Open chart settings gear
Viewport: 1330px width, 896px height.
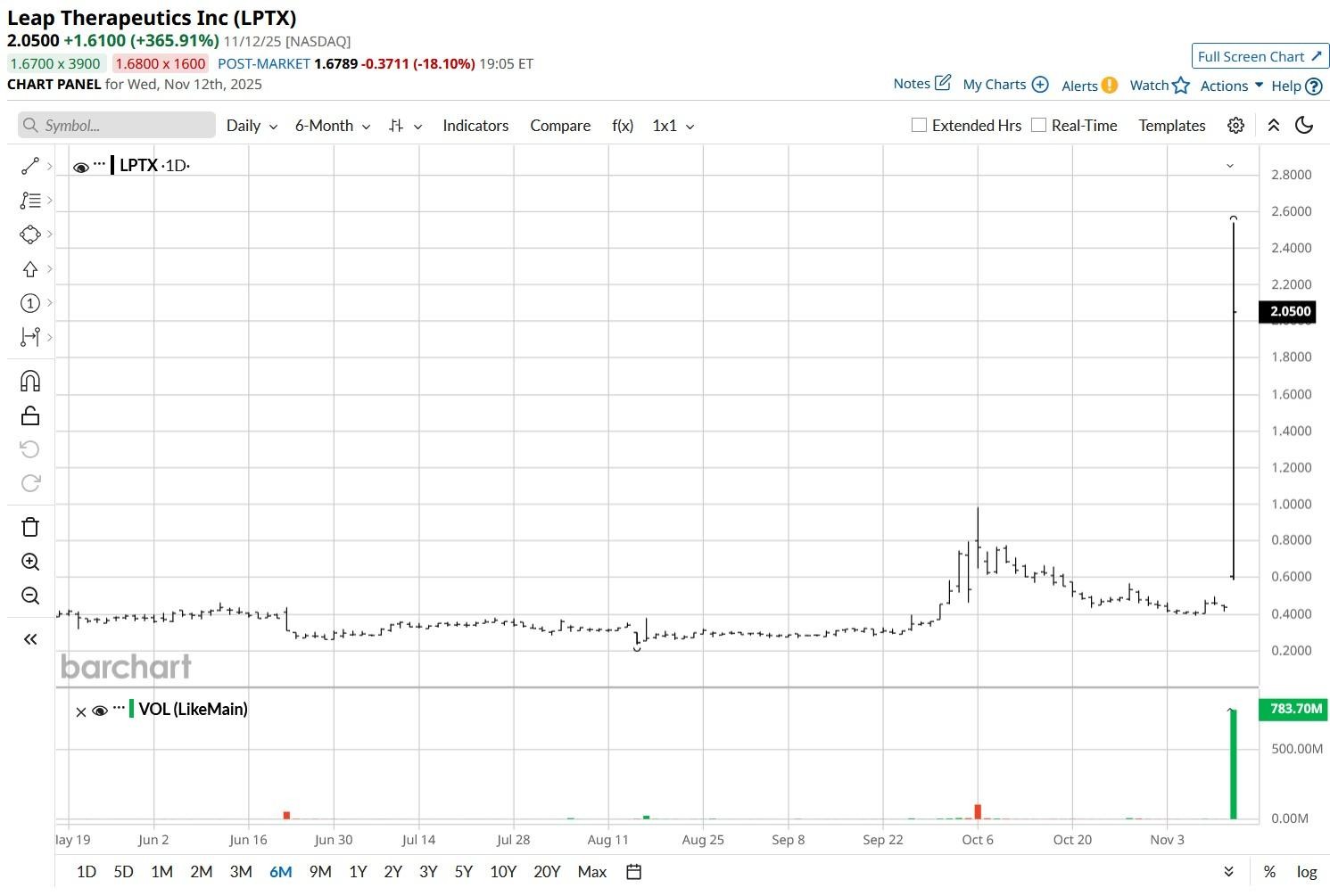tap(1235, 126)
